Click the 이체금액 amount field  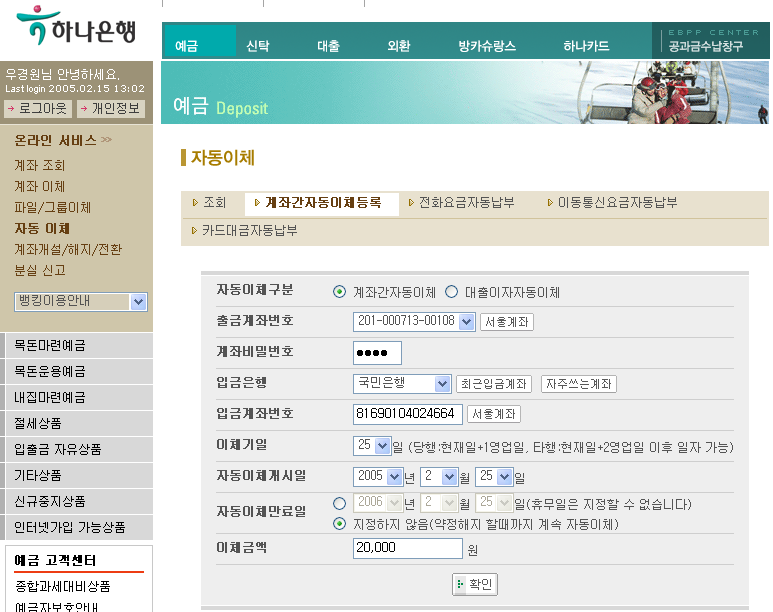pyautogui.click(x=407, y=548)
